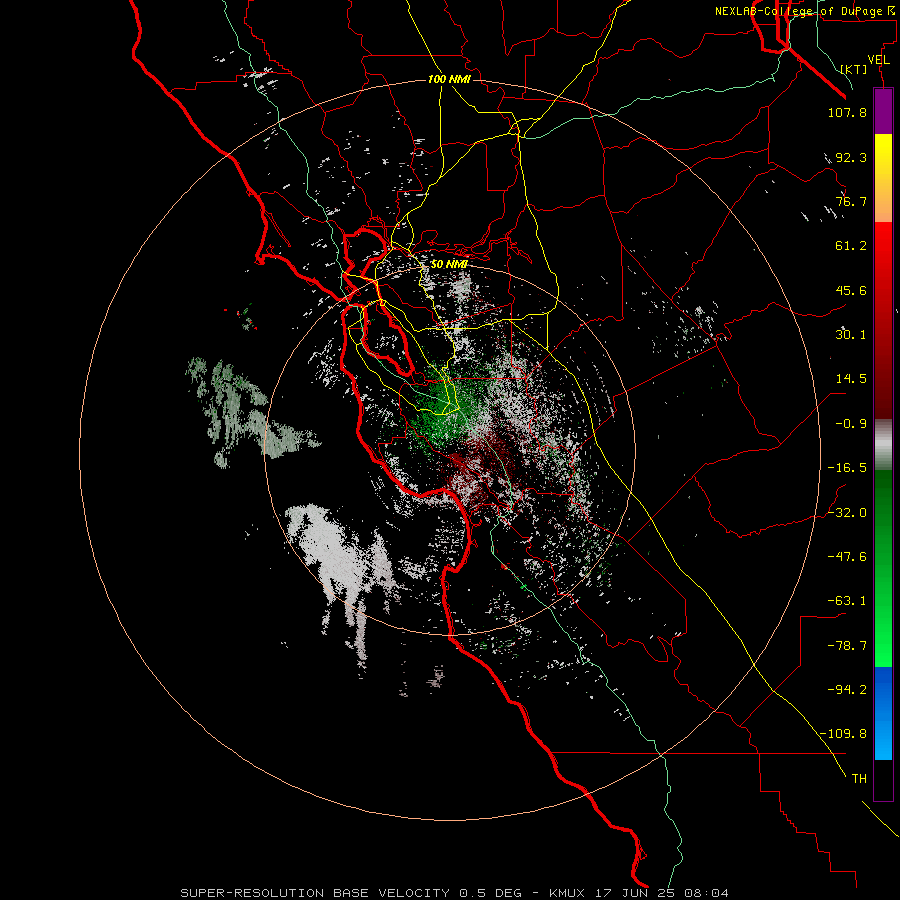Select the 107.8 scale value
The height and width of the screenshot is (900, 900).
(x=847, y=112)
